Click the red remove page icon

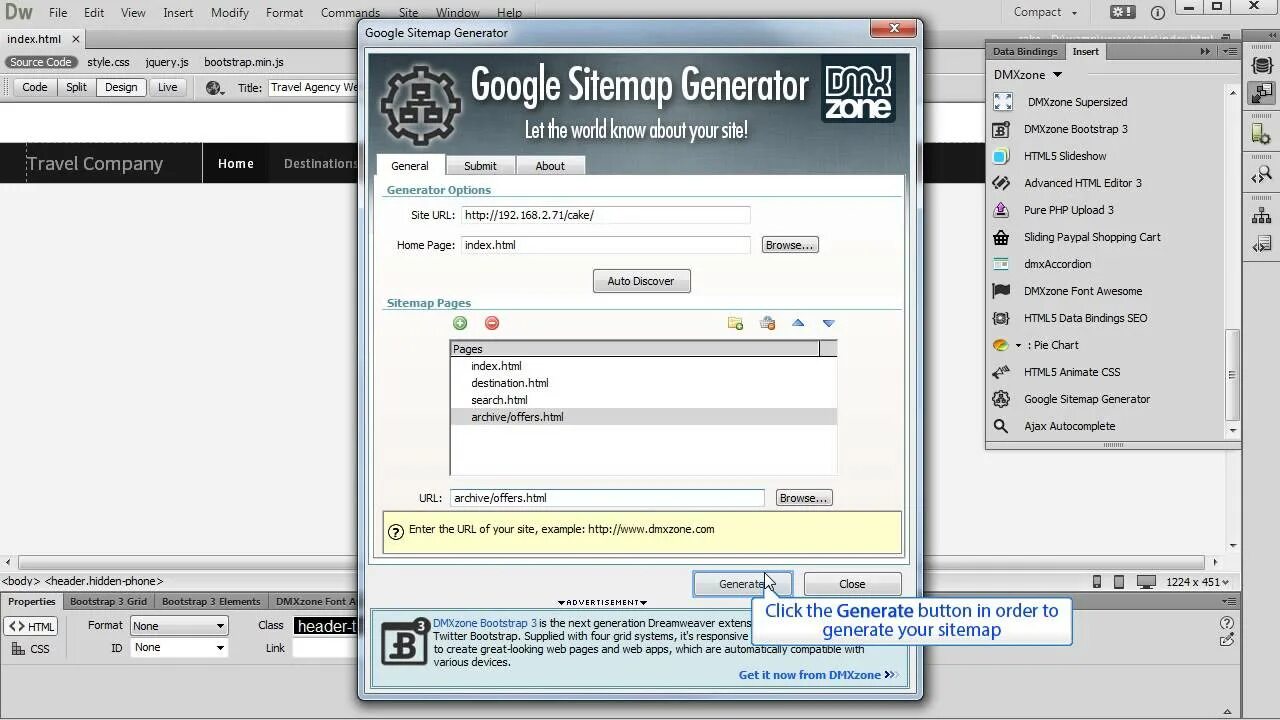(x=492, y=323)
